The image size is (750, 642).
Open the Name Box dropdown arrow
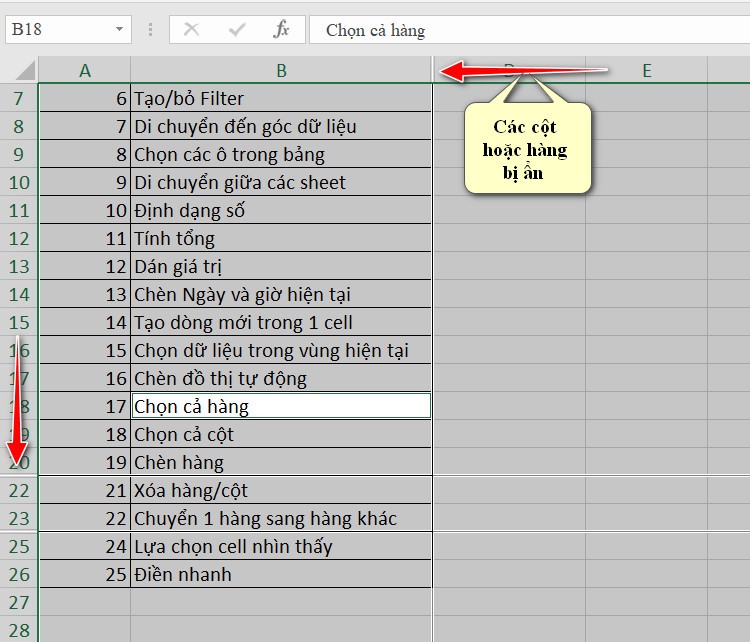[x=119, y=30]
